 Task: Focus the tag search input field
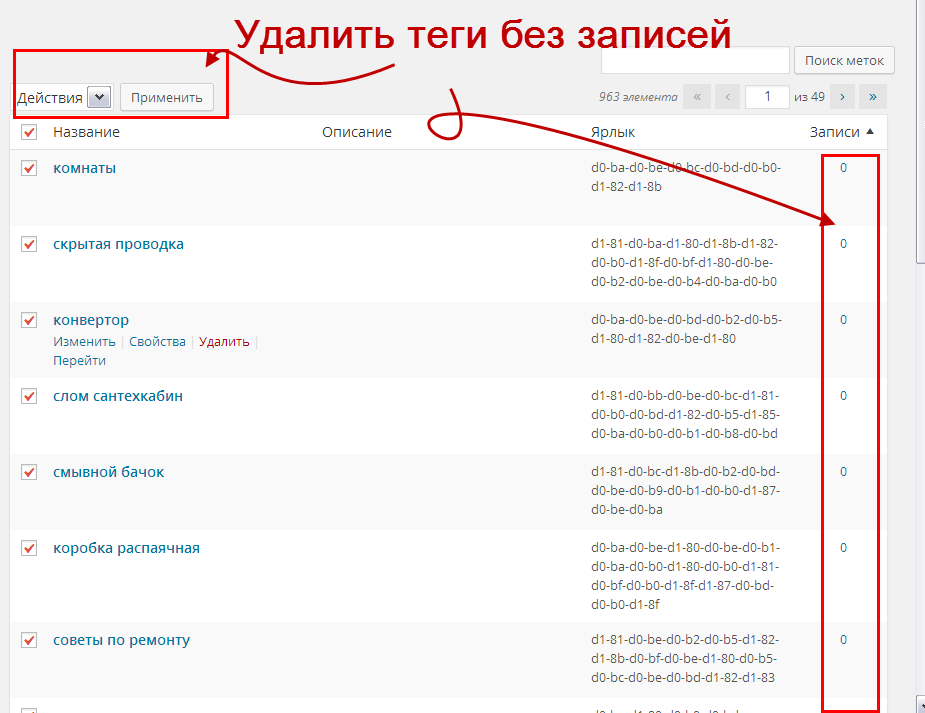point(695,60)
